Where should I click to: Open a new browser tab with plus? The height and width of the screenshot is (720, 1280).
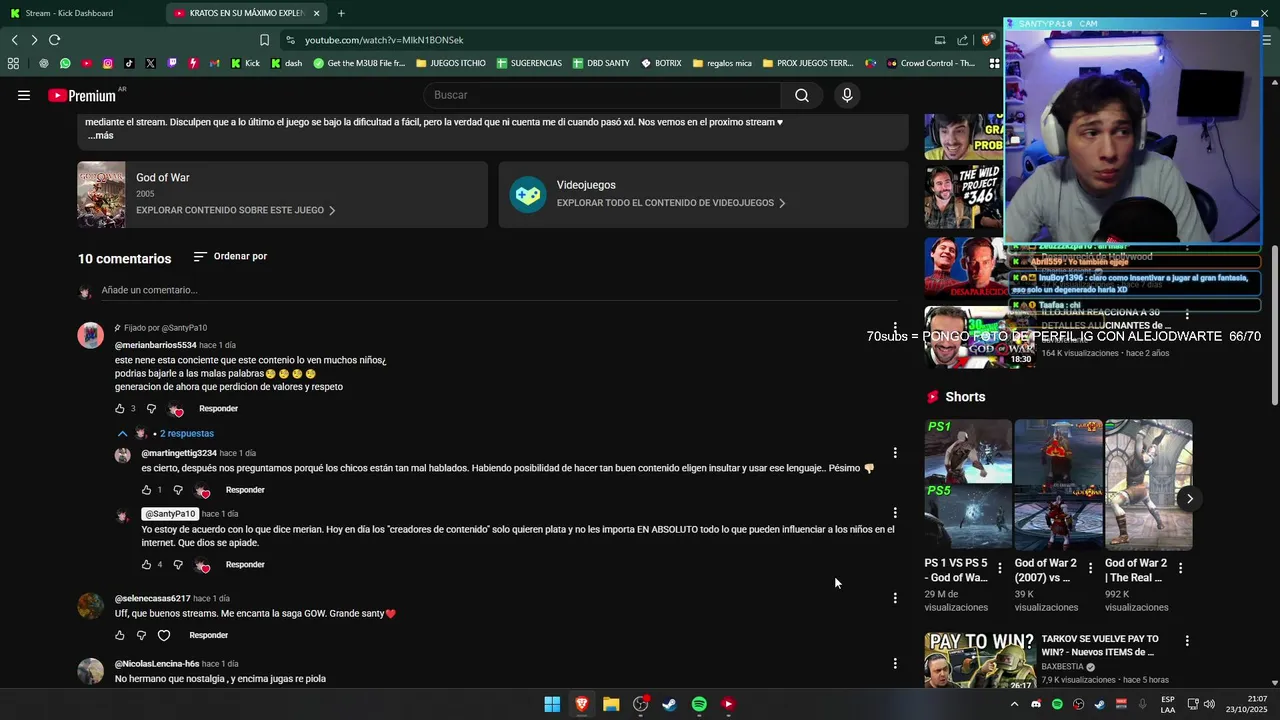point(341,13)
